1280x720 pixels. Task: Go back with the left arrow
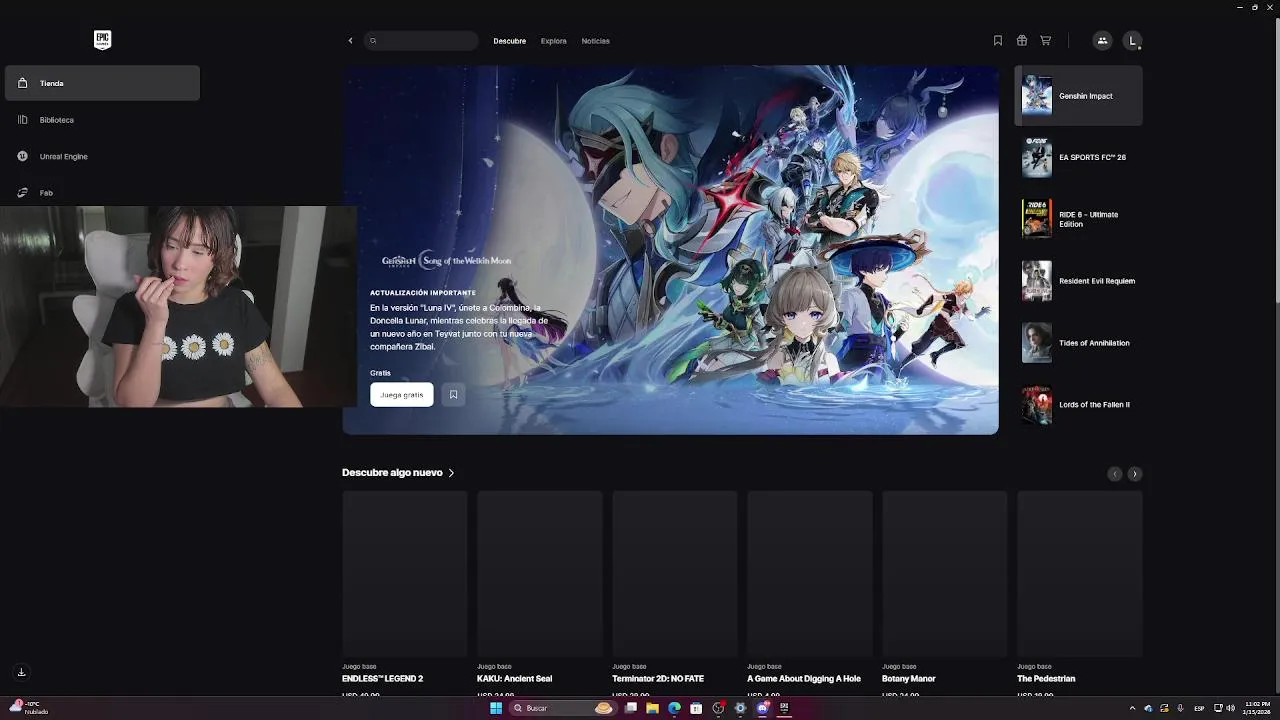point(350,41)
